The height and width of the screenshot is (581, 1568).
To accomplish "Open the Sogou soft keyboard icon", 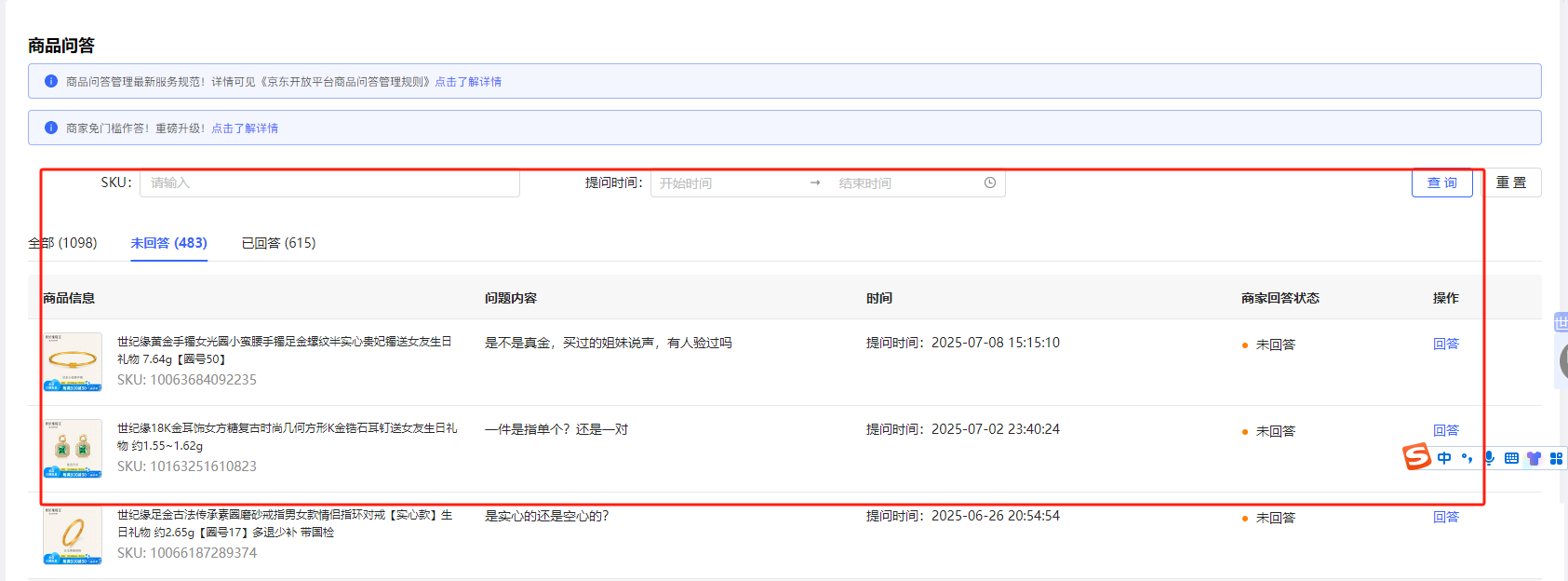I will pyautogui.click(x=1511, y=458).
